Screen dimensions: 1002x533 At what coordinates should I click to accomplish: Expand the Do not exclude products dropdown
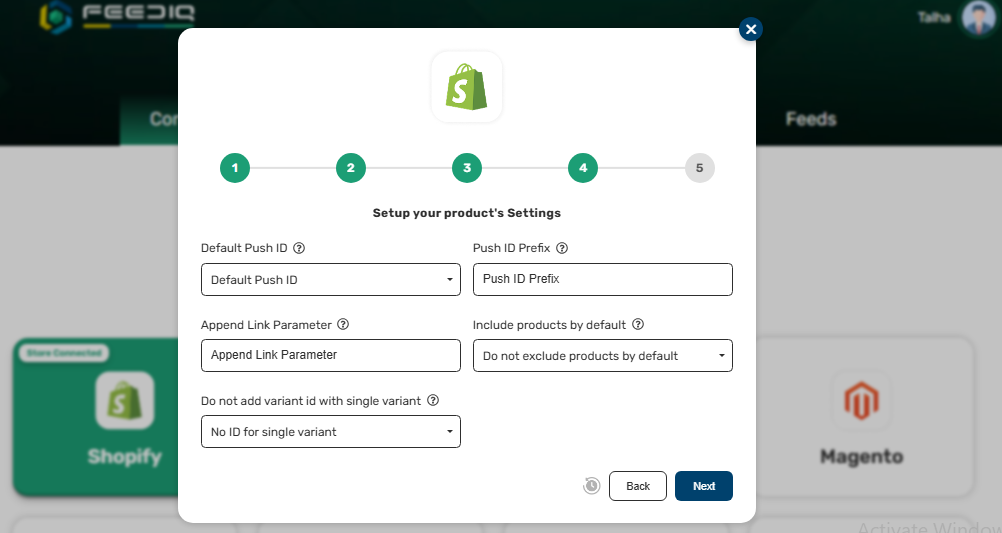[x=603, y=355]
